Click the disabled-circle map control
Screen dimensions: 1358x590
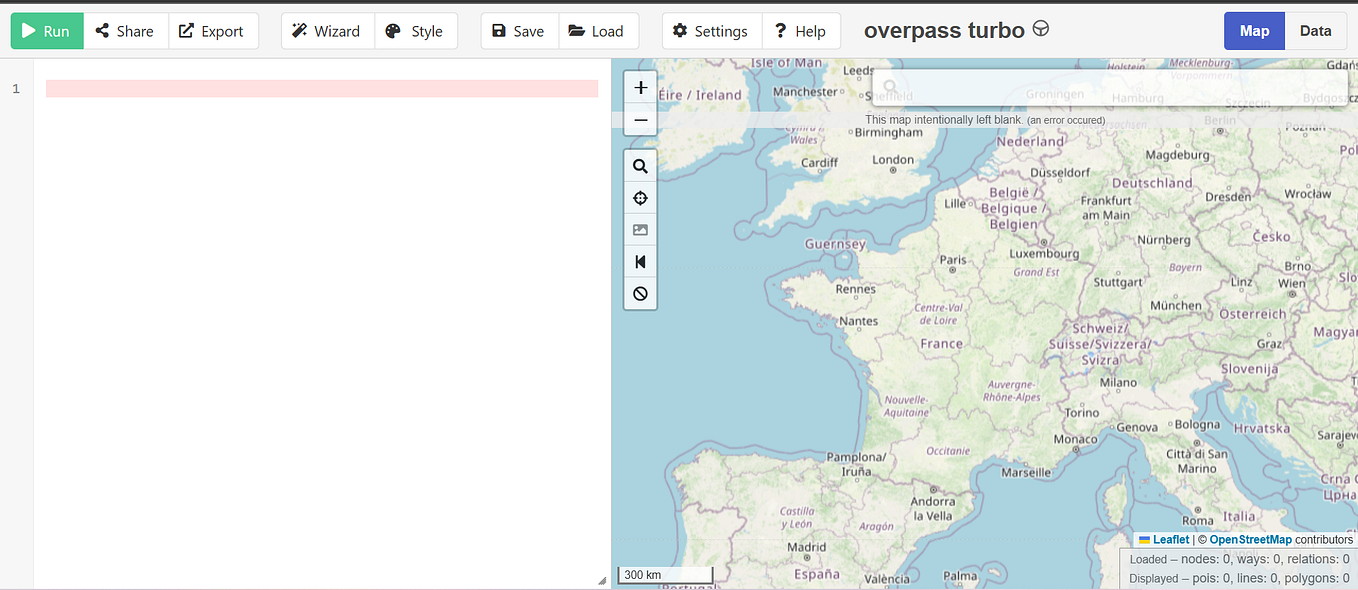[x=640, y=293]
